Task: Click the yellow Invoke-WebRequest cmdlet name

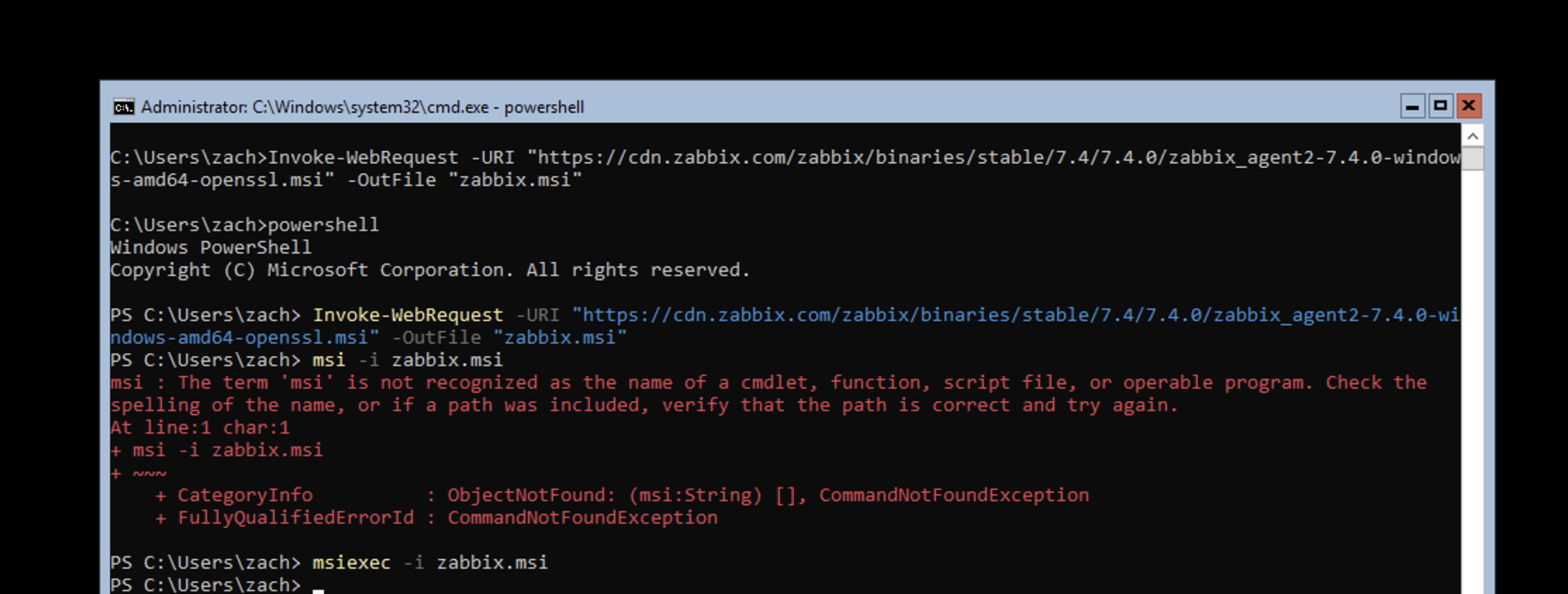Action: [x=408, y=315]
